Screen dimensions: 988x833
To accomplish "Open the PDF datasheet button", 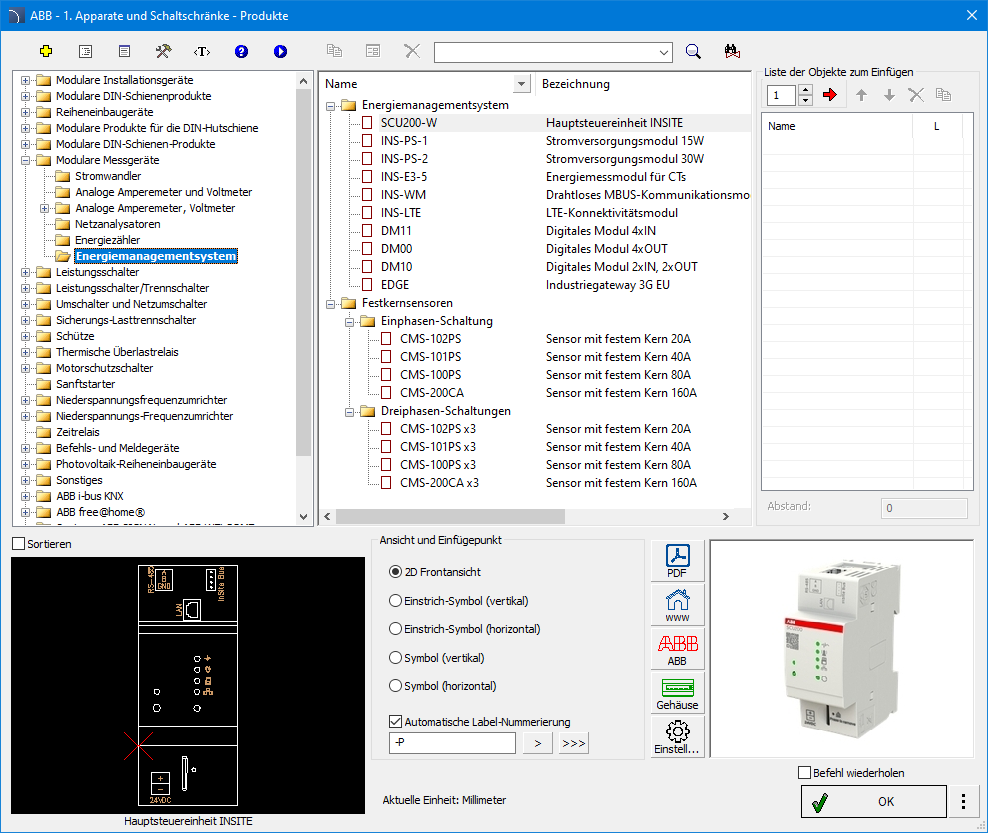I will (x=677, y=561).
